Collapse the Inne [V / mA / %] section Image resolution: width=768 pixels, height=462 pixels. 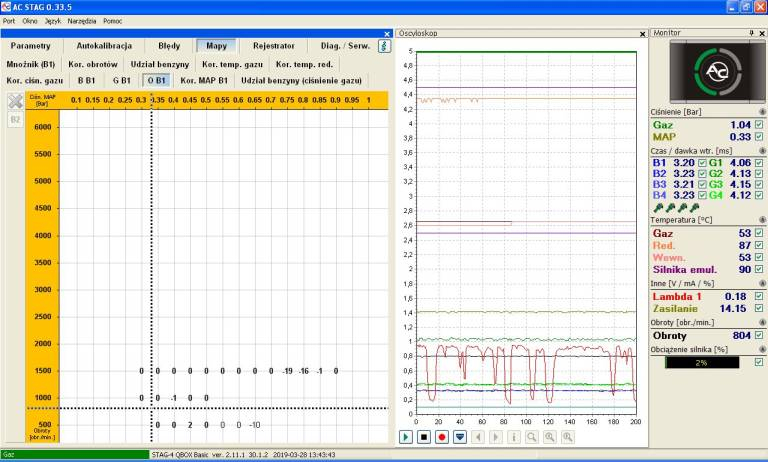click(762, 283)
